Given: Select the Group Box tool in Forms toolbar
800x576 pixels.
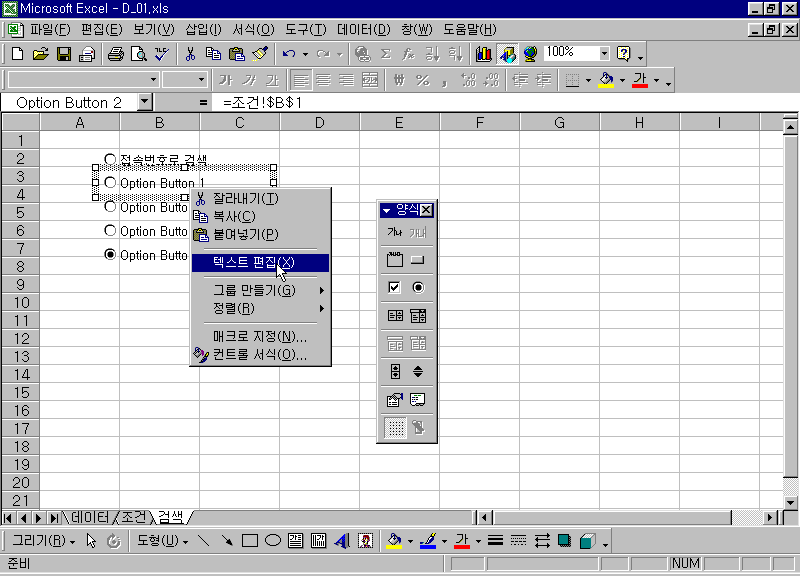Looking at the screenshot, I should pyautogui.click(x=394, y=260).
